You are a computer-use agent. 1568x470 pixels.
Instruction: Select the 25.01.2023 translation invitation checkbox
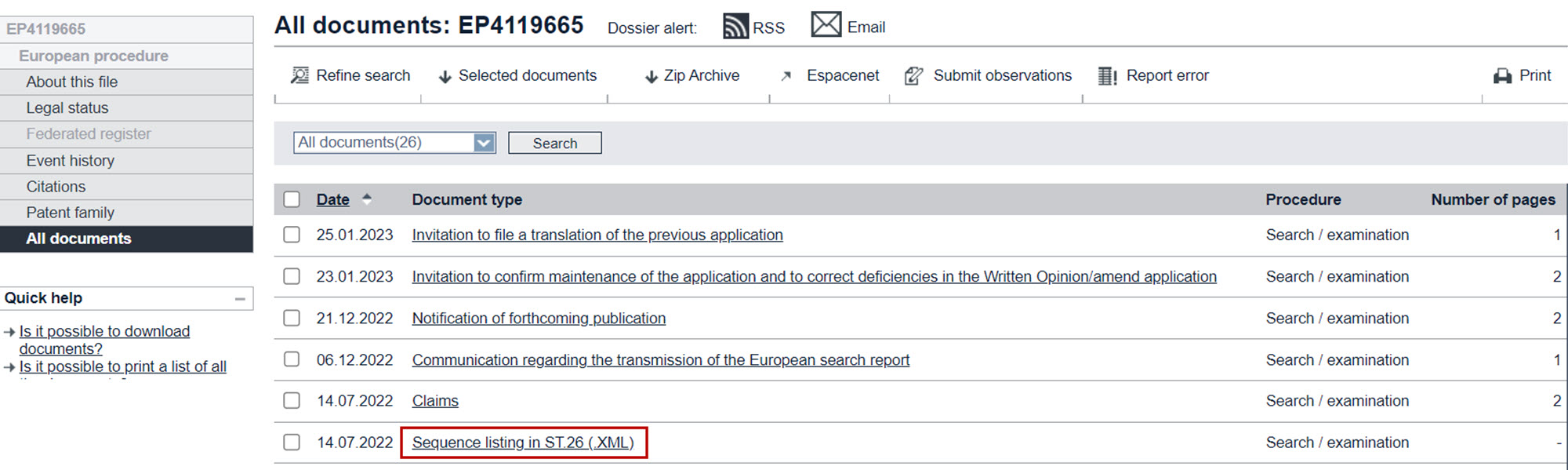[x=292, y=235]
